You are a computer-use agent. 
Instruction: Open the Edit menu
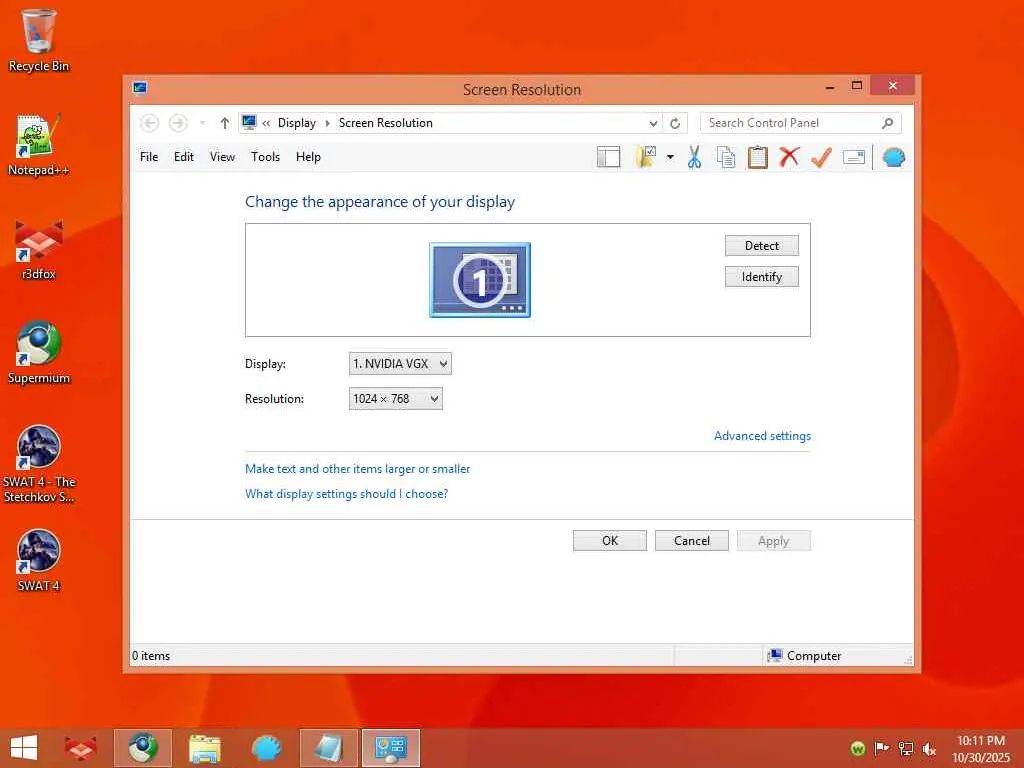point(184,157)
